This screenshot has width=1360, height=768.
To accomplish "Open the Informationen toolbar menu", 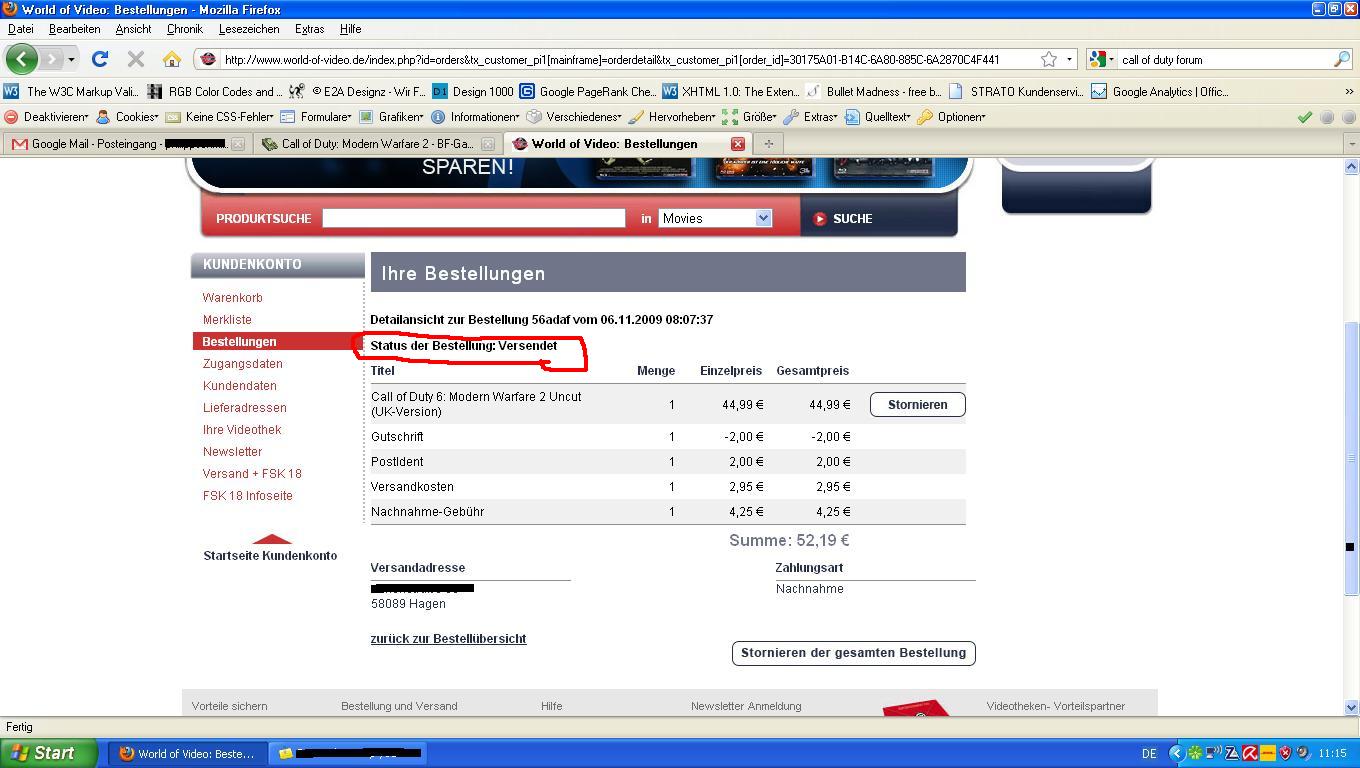I will 474,116.
